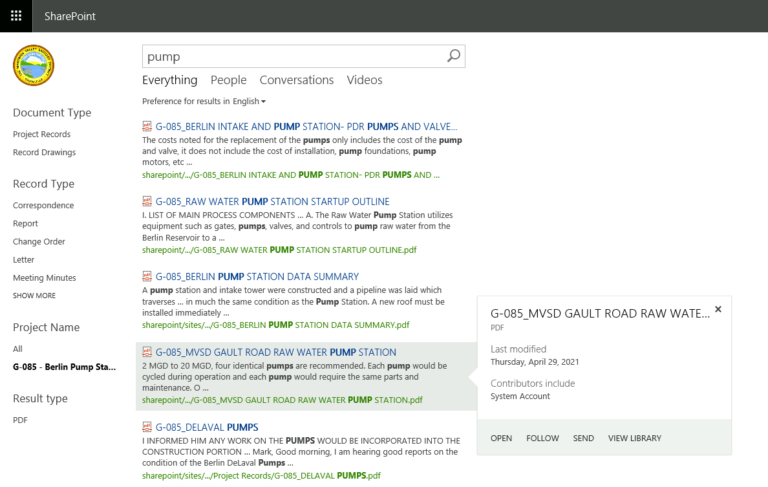Switch to the People search tab
The height and width of the screenshot is (487, 768).
(x=228, y=80)
